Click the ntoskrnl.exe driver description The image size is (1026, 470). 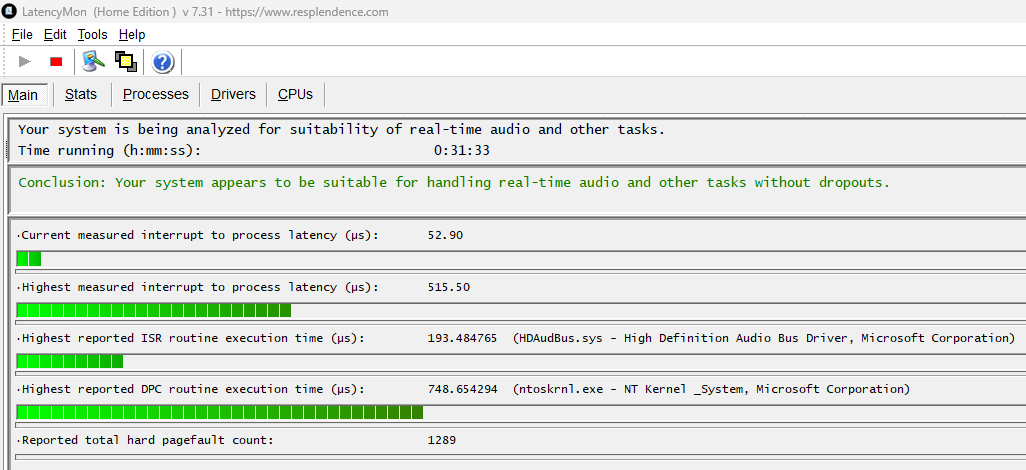click(x=711, y=389)
